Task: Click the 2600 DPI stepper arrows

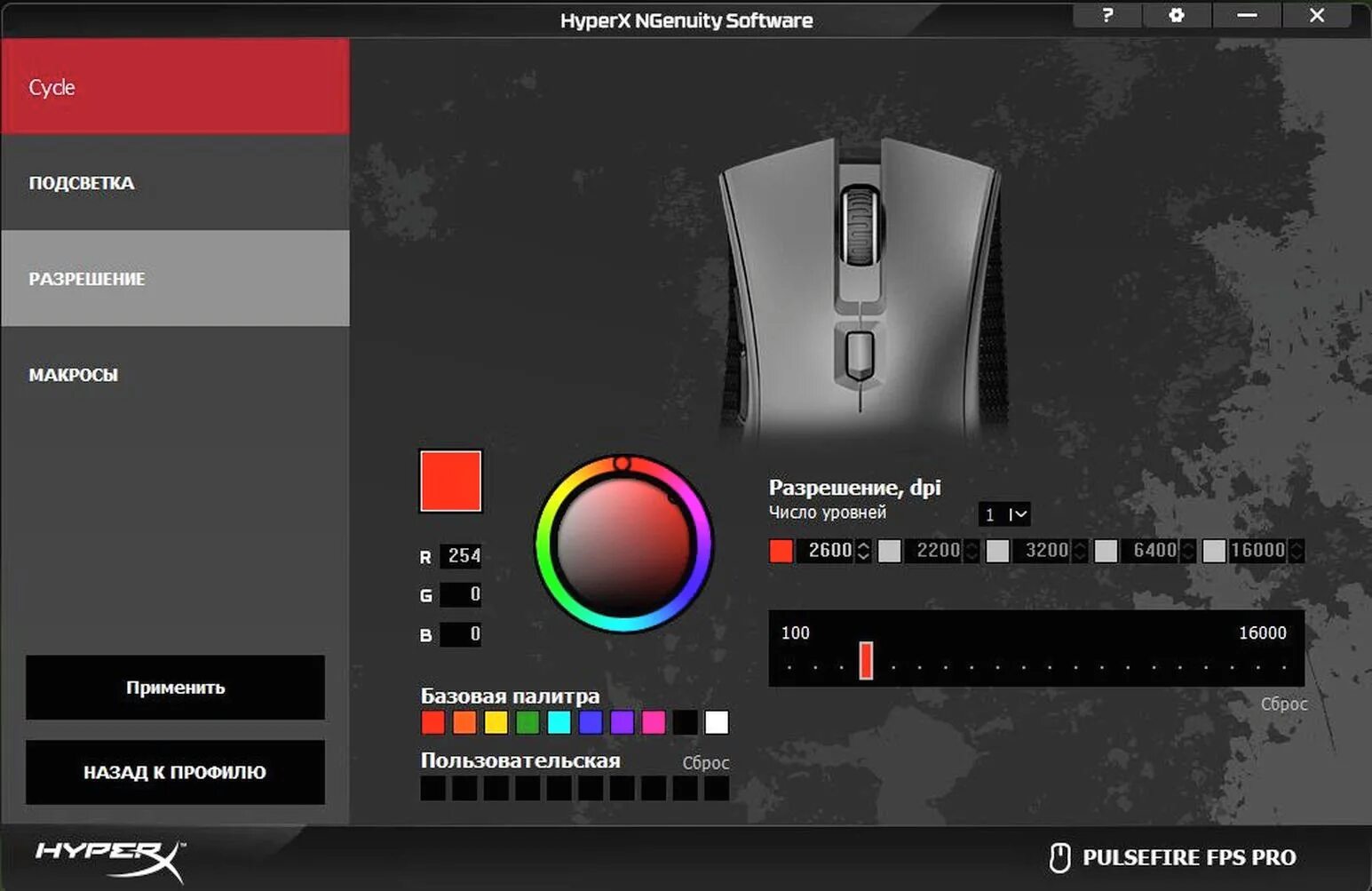Action: coord(863,551)
